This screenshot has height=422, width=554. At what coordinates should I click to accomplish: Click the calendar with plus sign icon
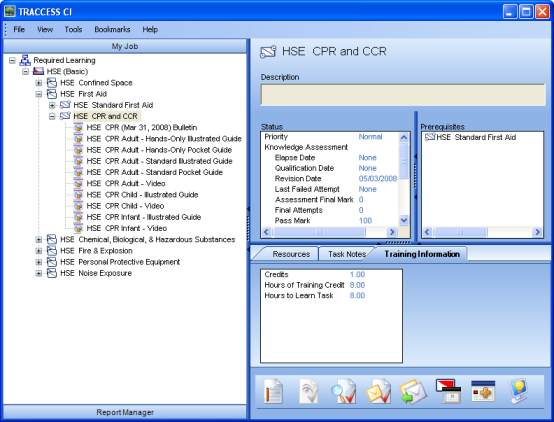click(x=483, y=391)
